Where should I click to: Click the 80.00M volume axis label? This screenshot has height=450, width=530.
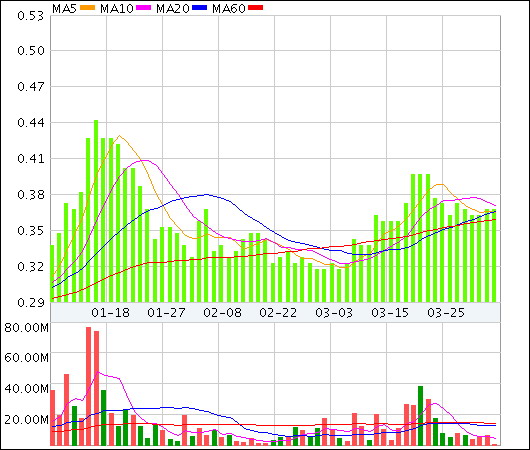(26, 328)
